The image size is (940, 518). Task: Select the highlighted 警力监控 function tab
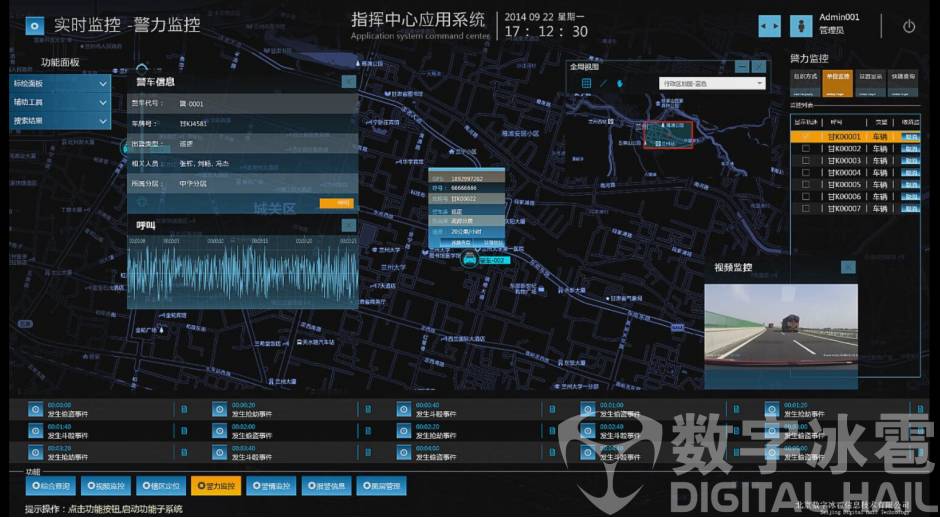[x=216, y=486]
